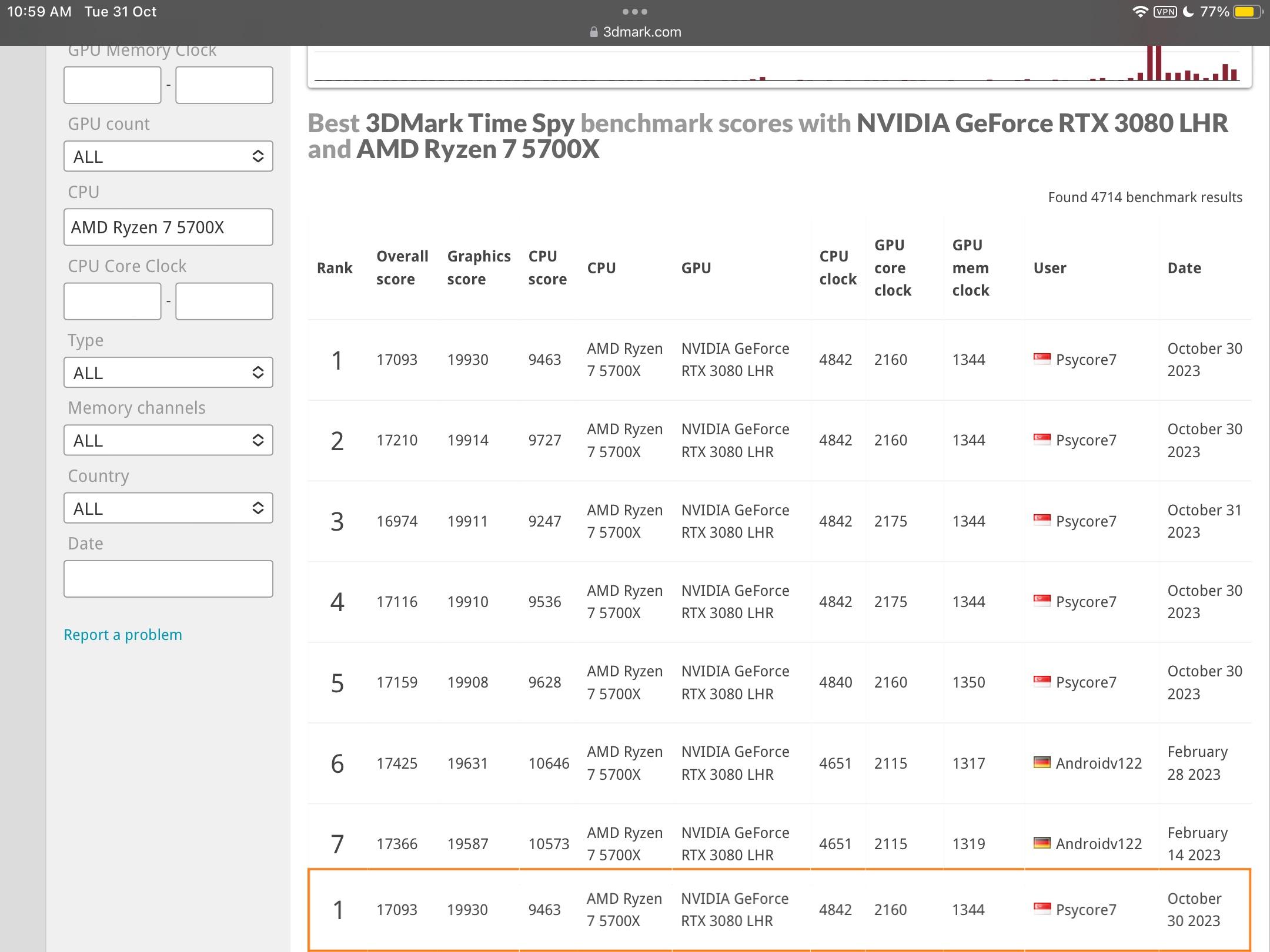Viewport: 1270px width, 952px height.
Task: Open Androidv122 user link in rank 7 row
Action: click(1099, 844)
